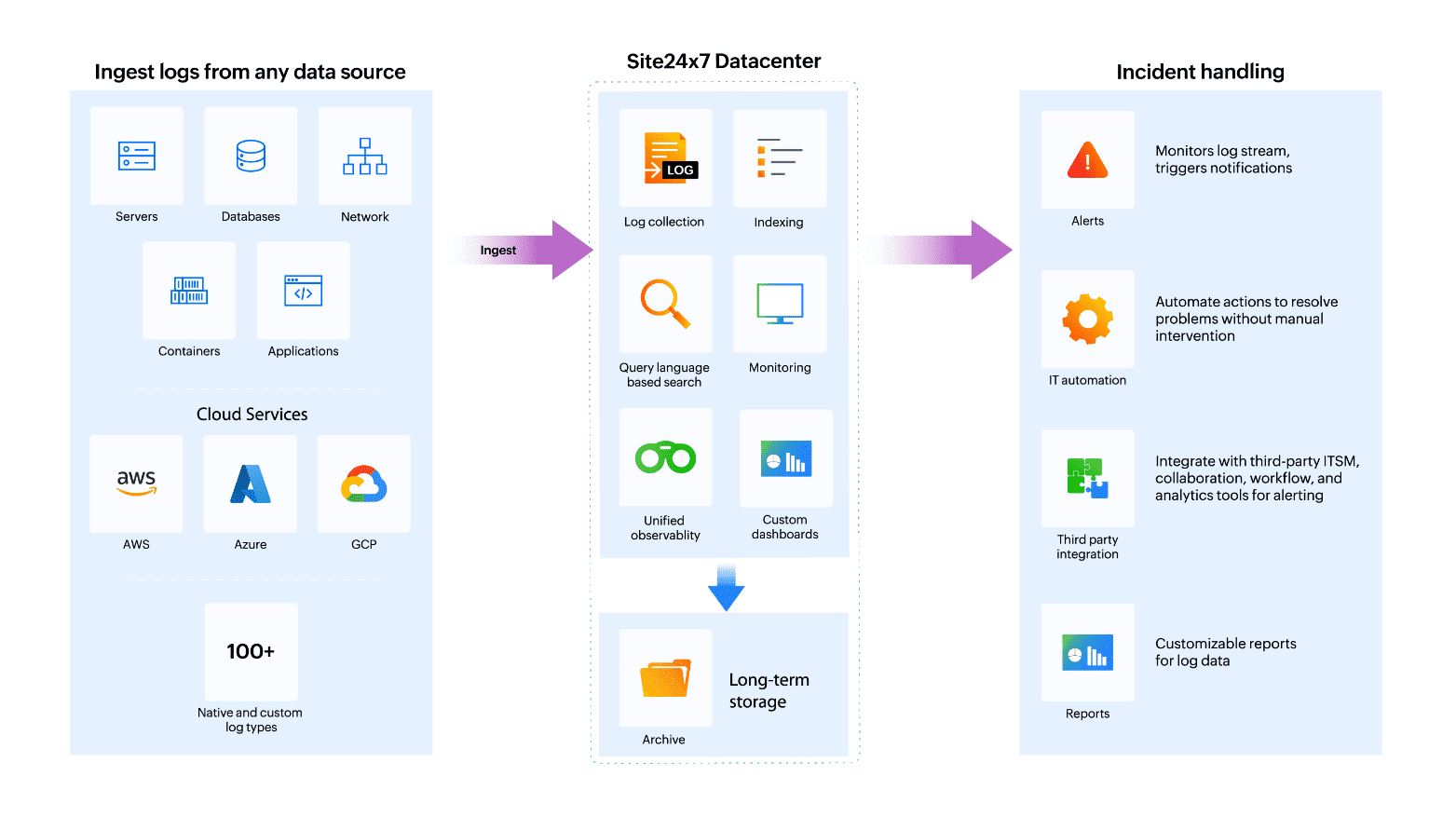Click the 'Databases' label

tap(251, 217)
